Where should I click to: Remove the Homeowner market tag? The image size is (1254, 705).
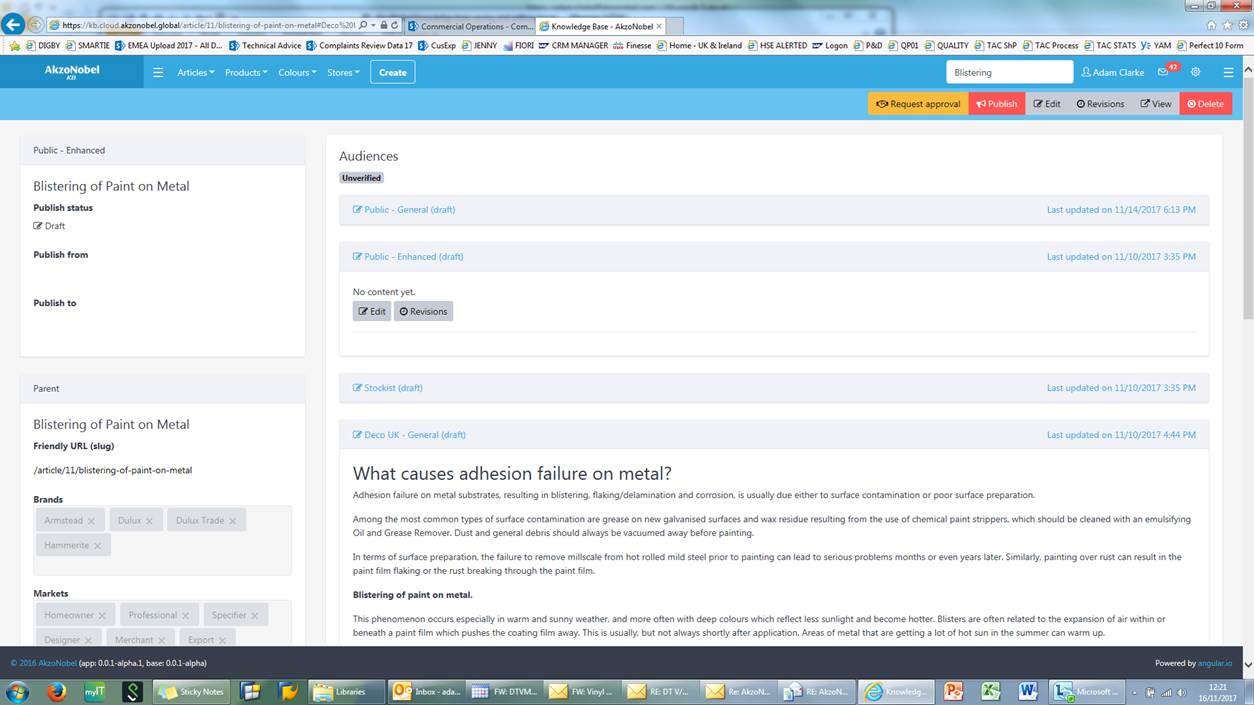point(102,615)
